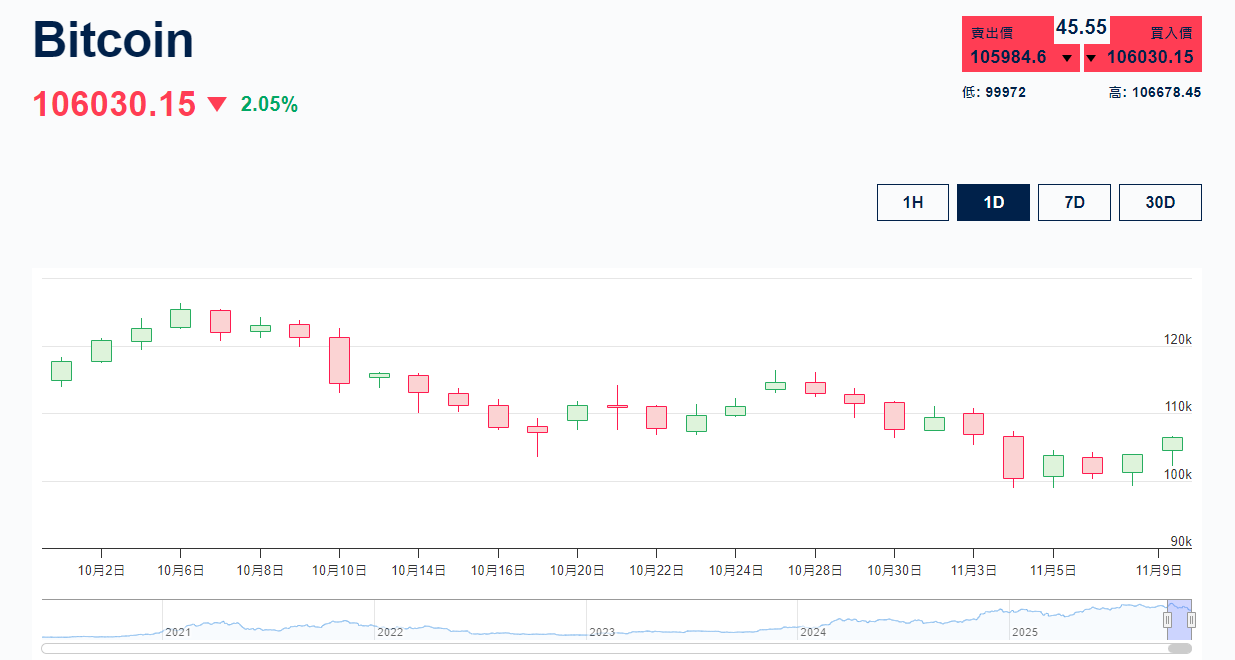Image resolution: width=1235 pixels, height=660 pixels.
Task: Select last green candlestick near 11月9日
Action: point(1172,443)
